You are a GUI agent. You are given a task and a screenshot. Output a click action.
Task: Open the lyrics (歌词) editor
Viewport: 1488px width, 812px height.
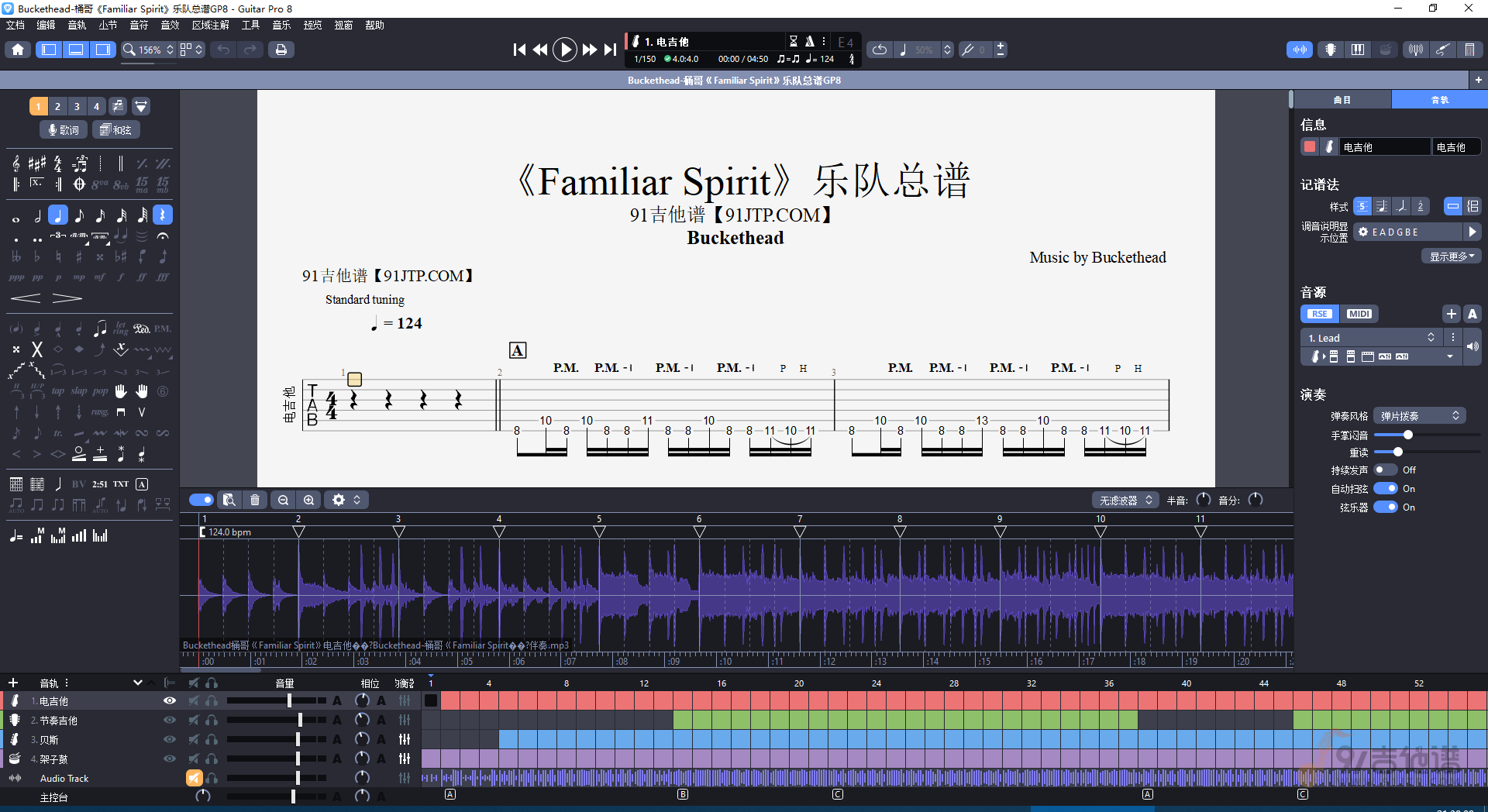click(x=64, y=130)
